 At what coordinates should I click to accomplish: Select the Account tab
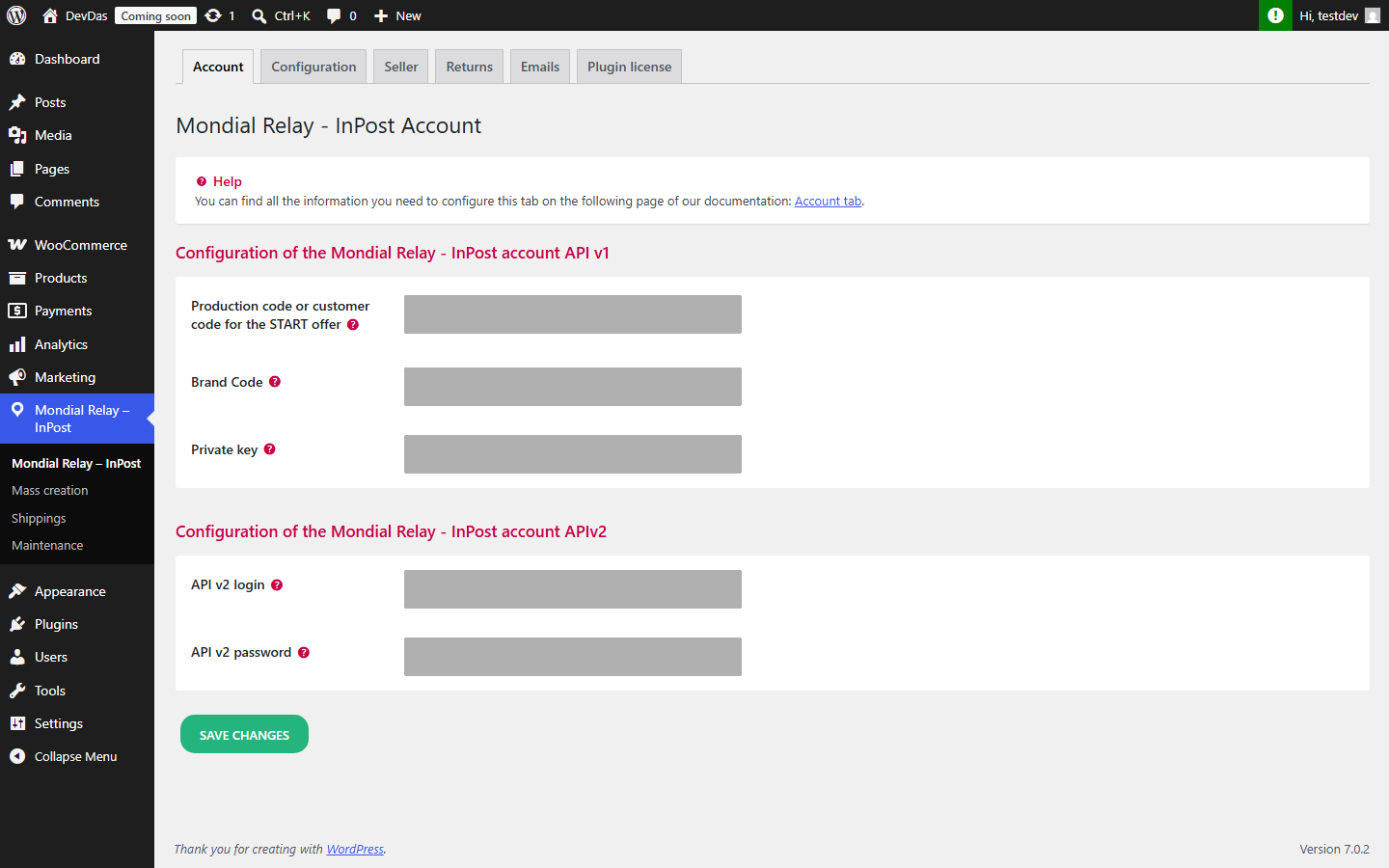click(218, 67)
